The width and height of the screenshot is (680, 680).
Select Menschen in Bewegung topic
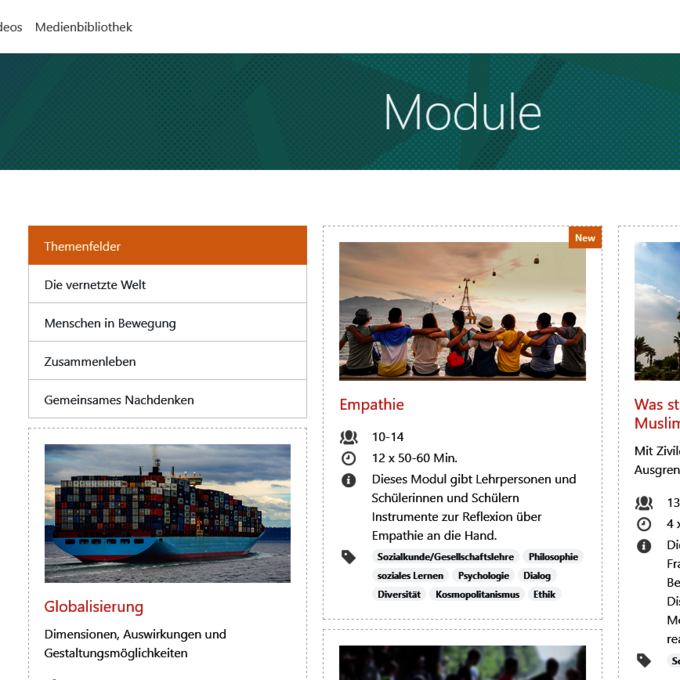point(167,323)
